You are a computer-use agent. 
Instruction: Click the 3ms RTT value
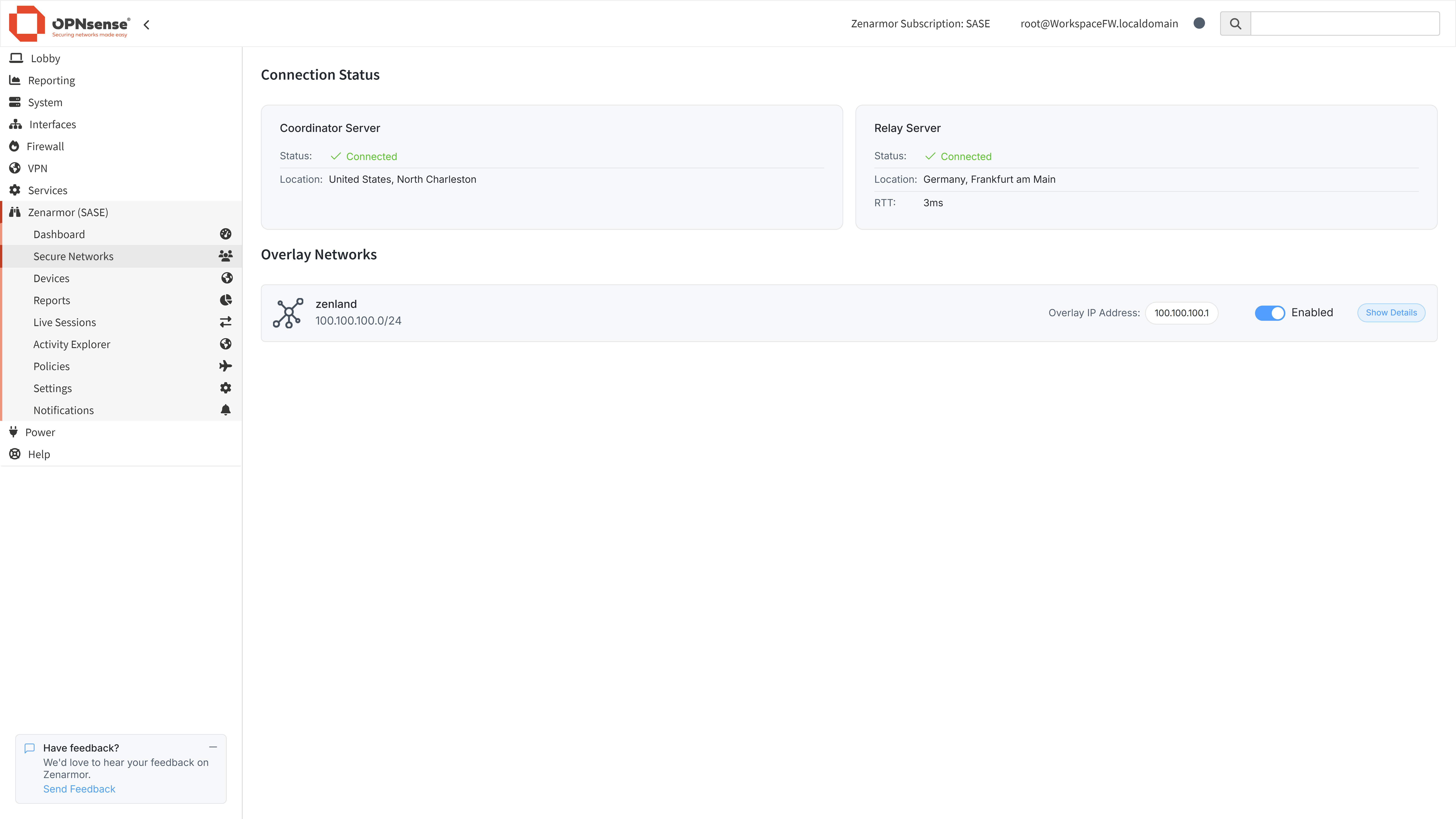tap(933, 203)
